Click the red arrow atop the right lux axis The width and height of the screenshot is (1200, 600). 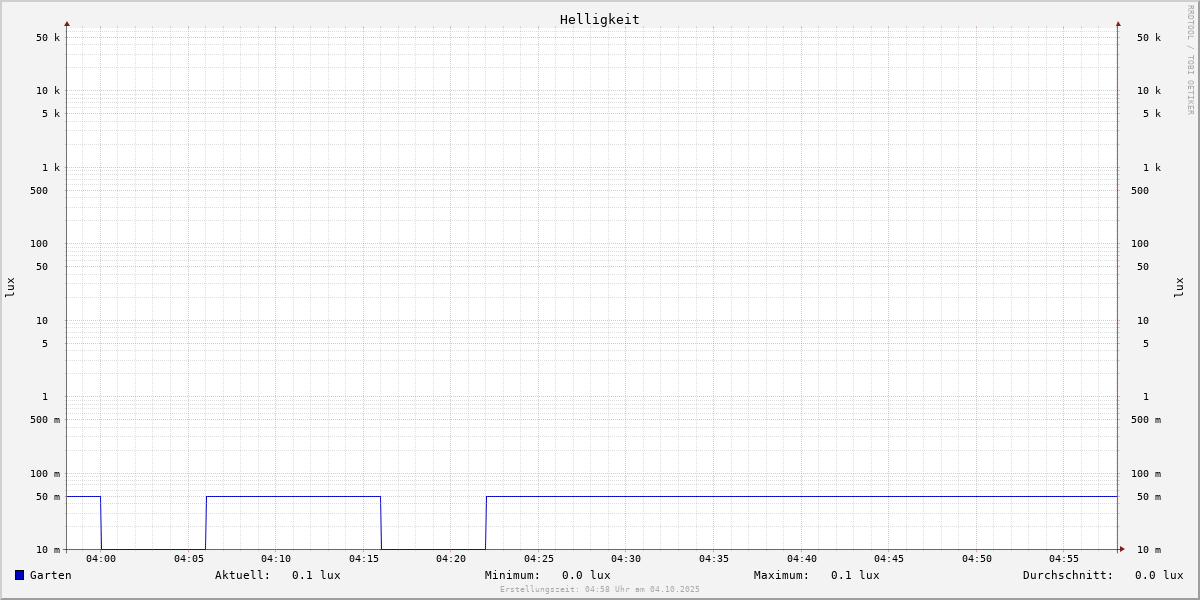coord(1118,23)
